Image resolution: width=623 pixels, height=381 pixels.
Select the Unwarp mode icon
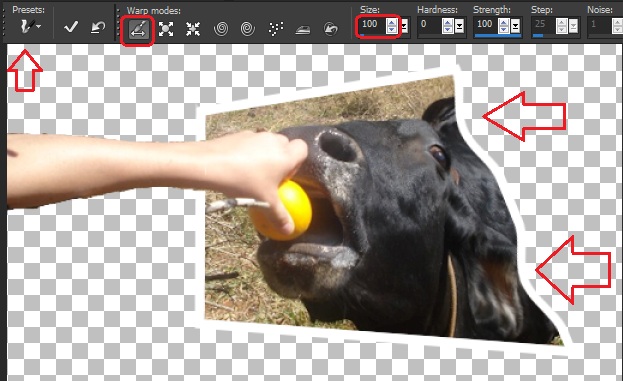point(331,29)
